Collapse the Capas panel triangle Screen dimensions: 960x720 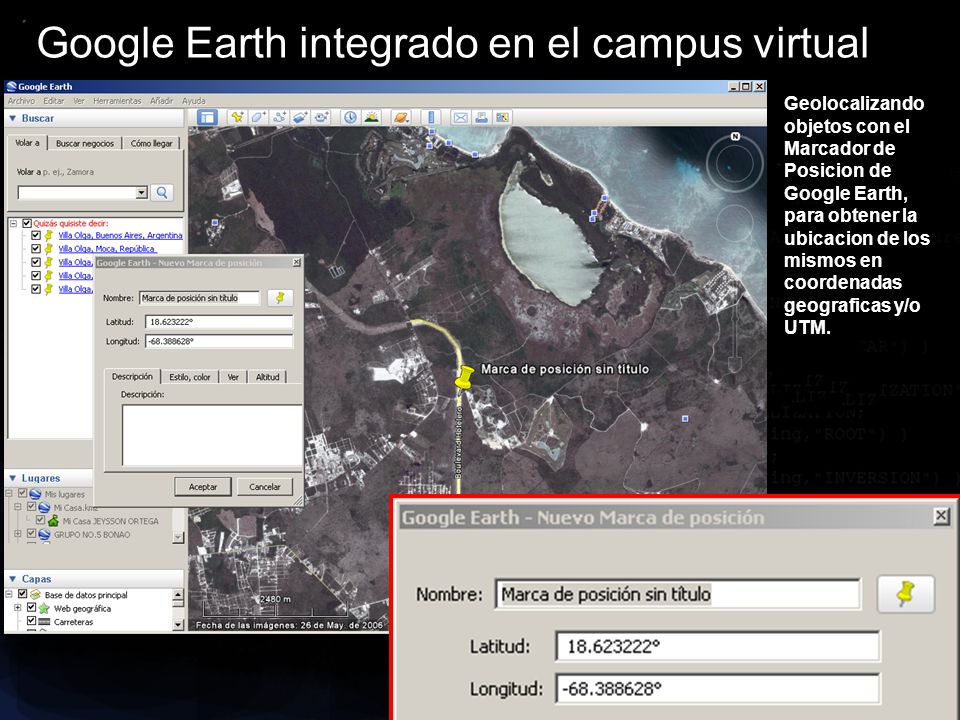tap(12, 579)
